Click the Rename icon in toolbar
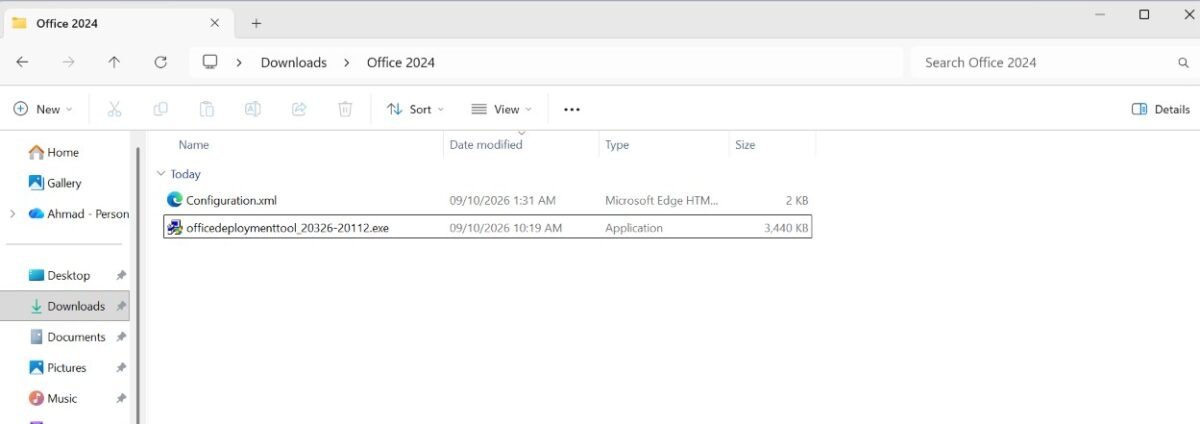 (253, 109)
